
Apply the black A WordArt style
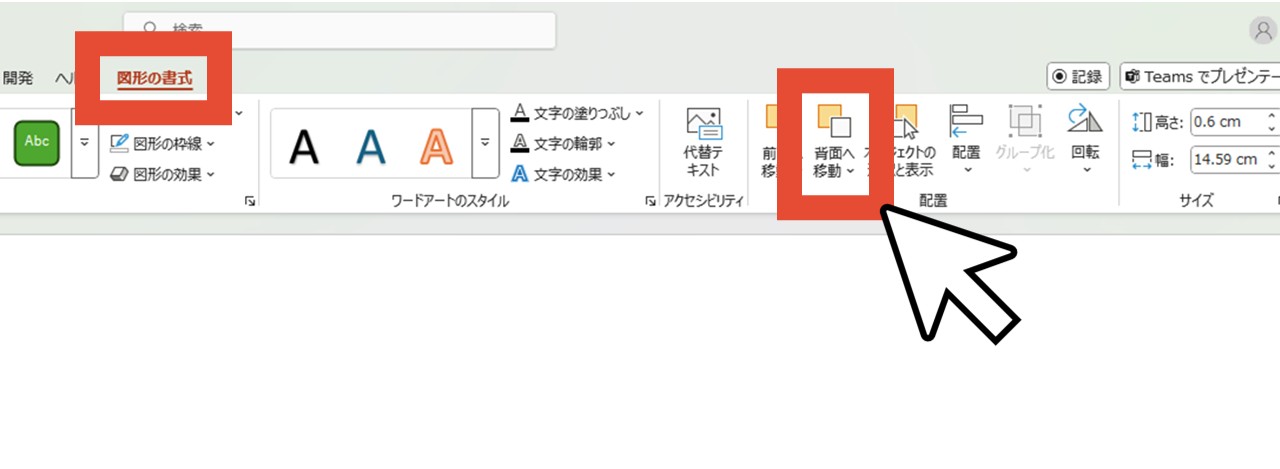[x=304, y=147]
